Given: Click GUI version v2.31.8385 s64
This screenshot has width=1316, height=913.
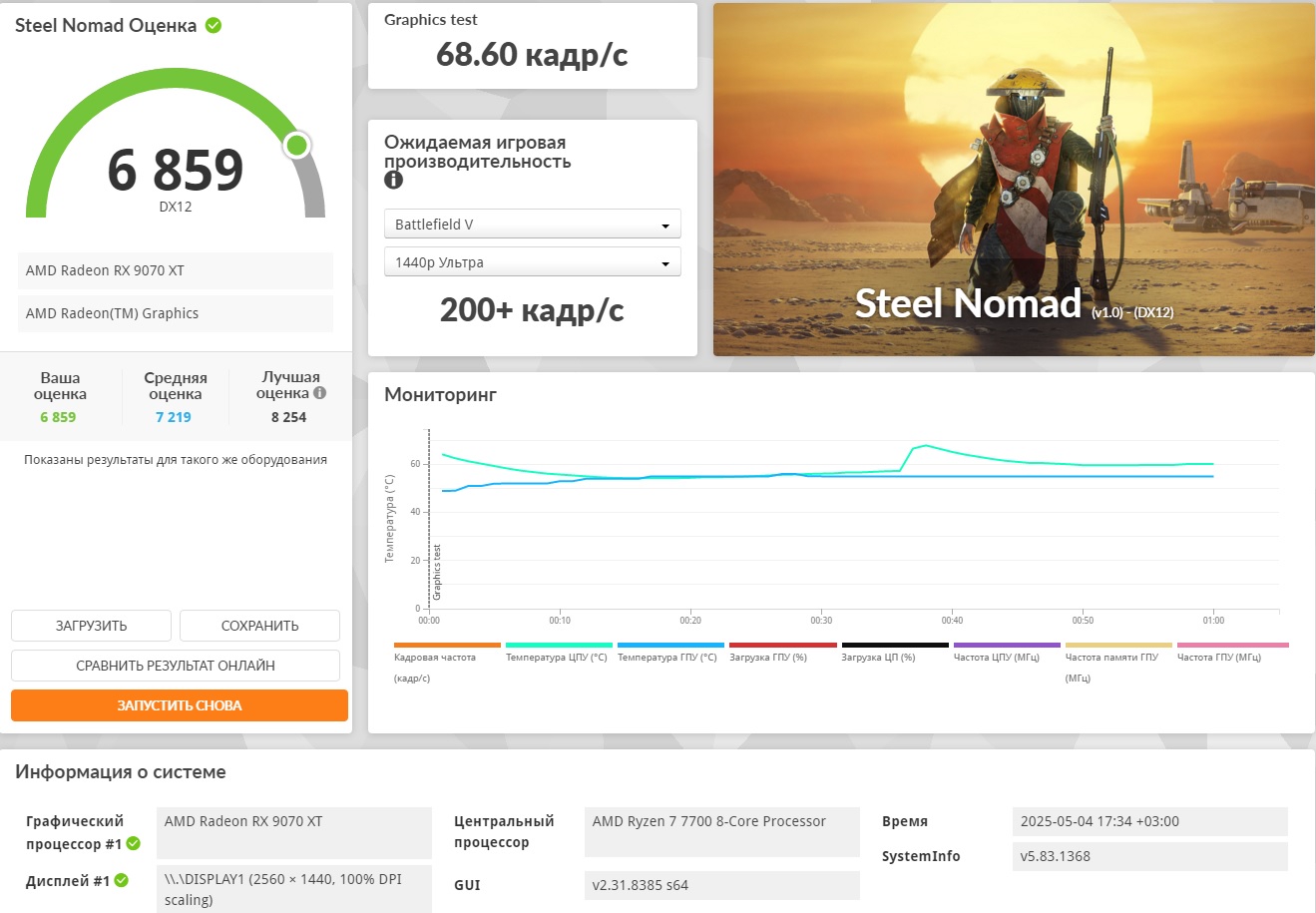Looking at the screenshot, I should (x=722, y=885).
